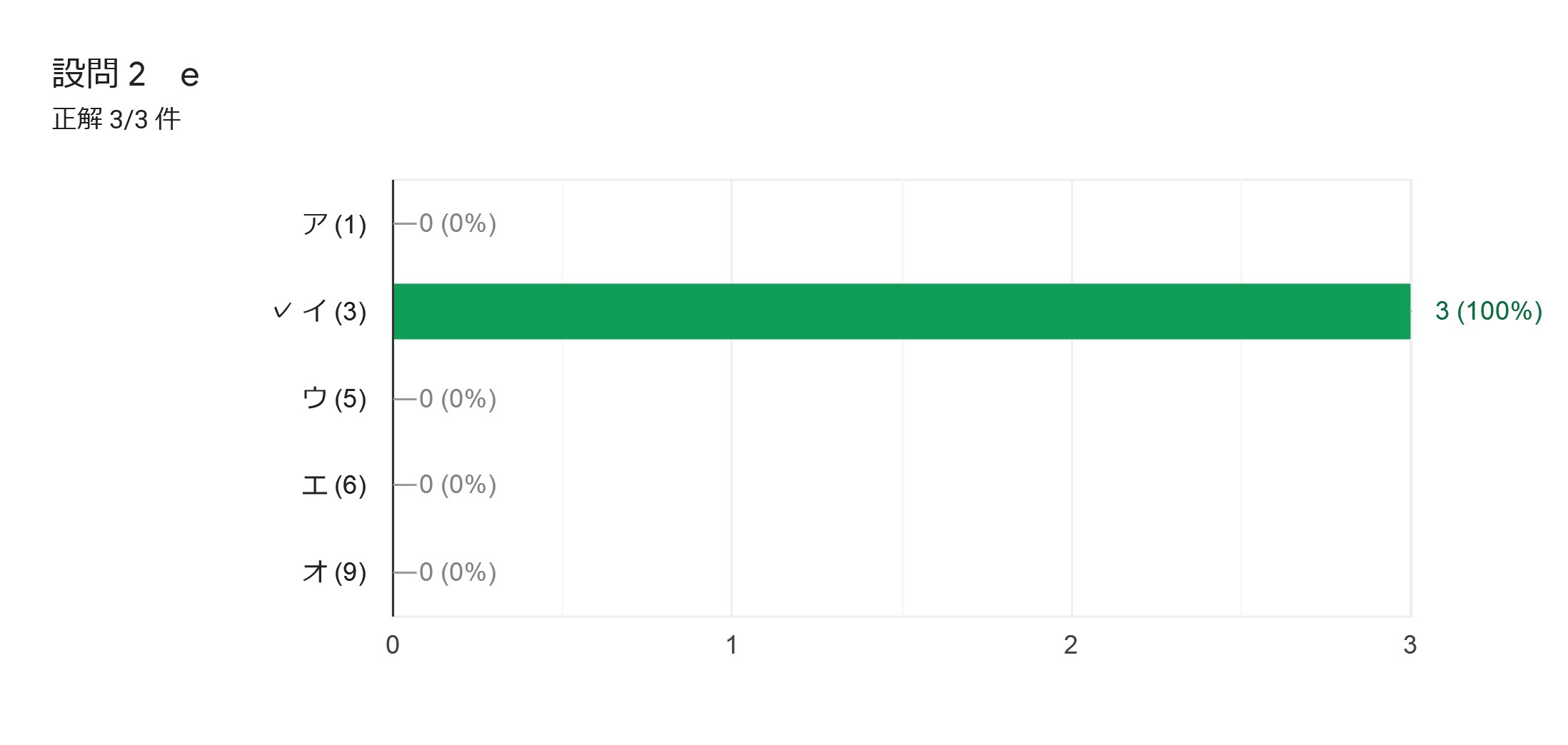
Task: Click the 0 (0%) label for オ
Action: click(458, 572)
